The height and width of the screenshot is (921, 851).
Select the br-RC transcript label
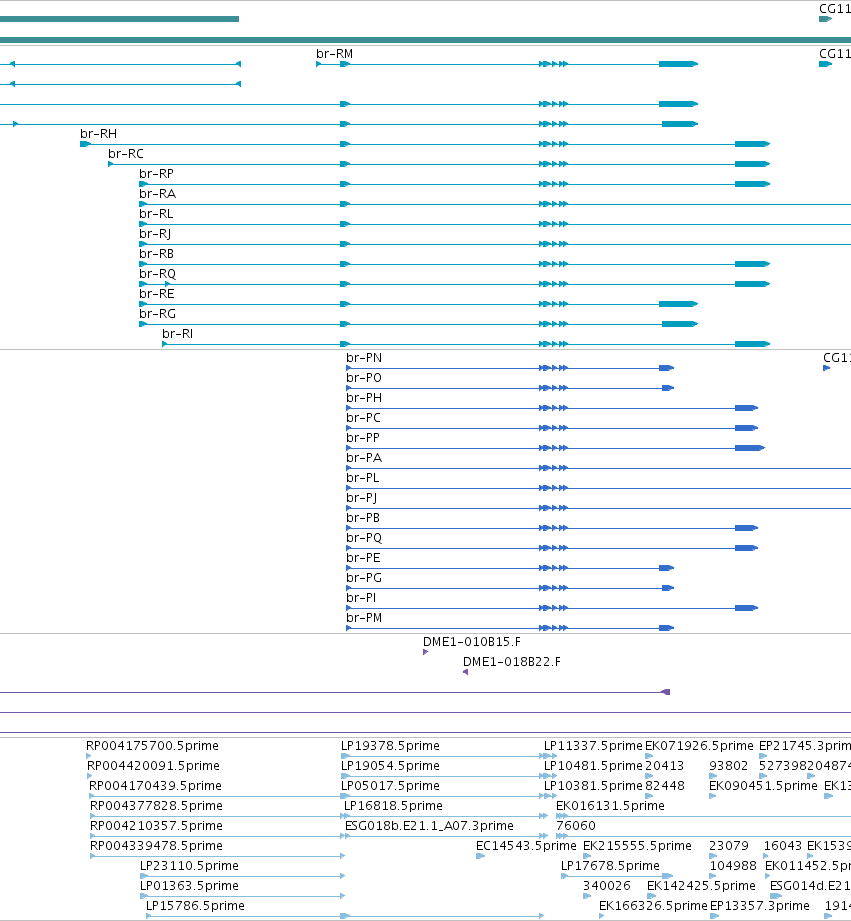(x=126, y=154)
